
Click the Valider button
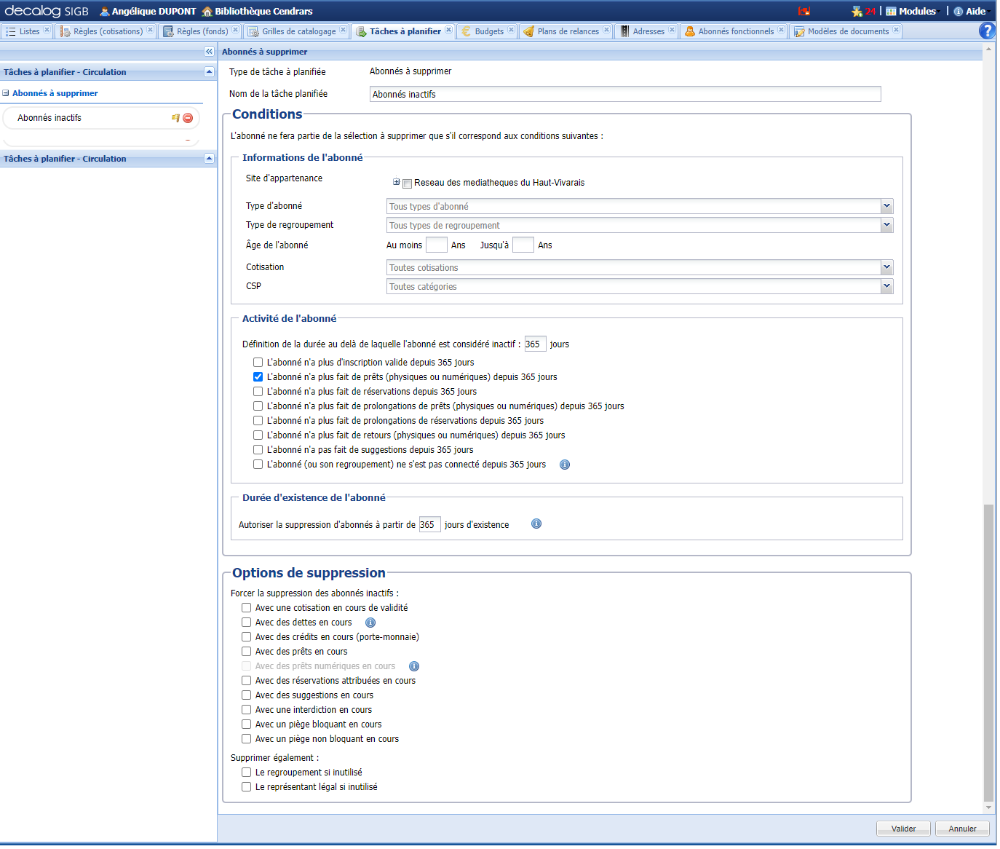[902, 828]
